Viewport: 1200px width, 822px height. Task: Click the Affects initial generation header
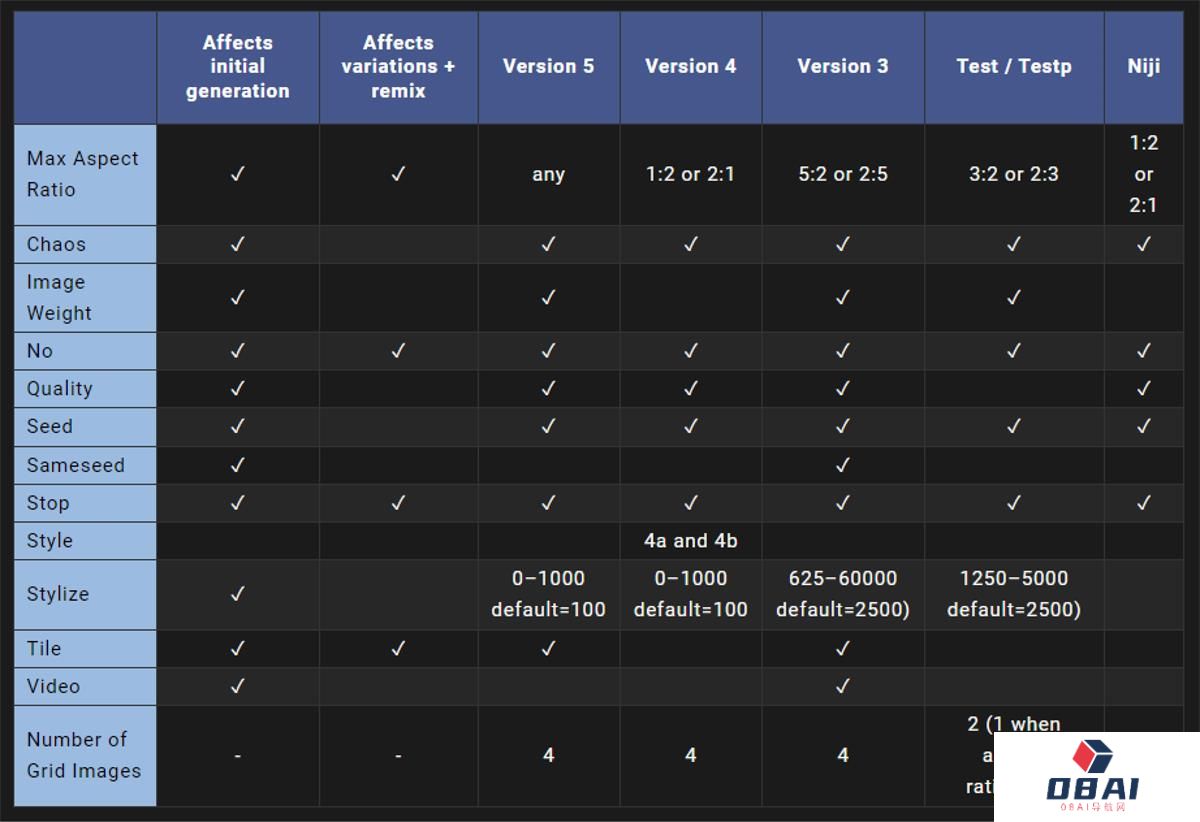tap(237, 66)
